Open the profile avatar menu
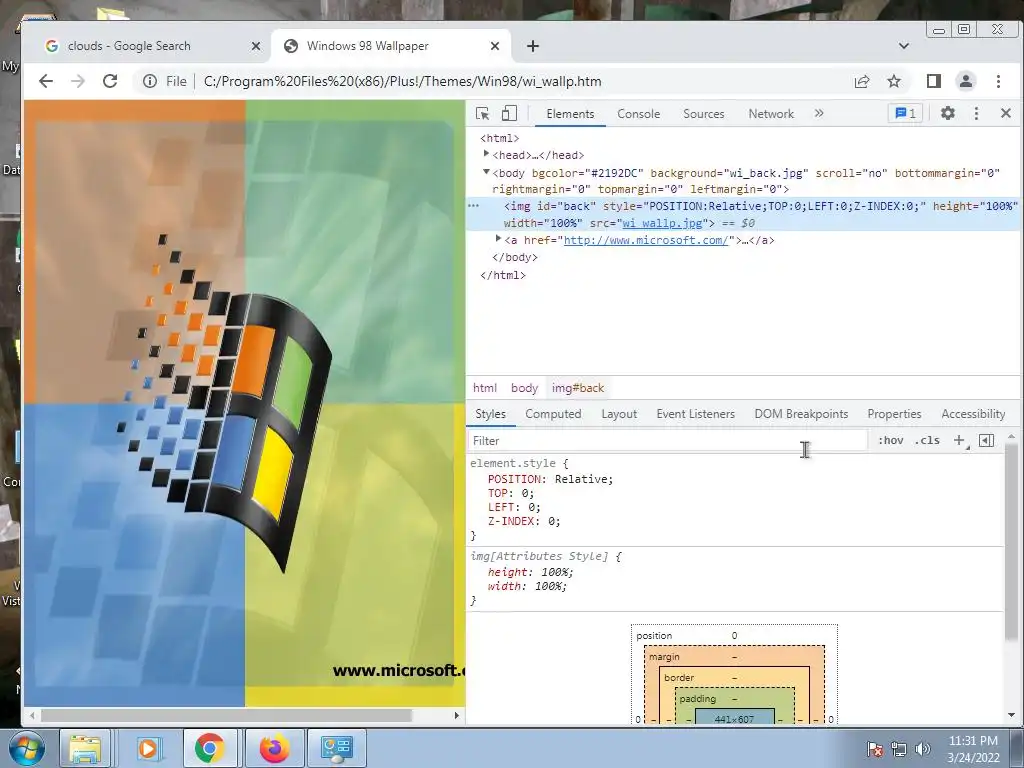This screenshot has height=768, width=1024. 965,81
